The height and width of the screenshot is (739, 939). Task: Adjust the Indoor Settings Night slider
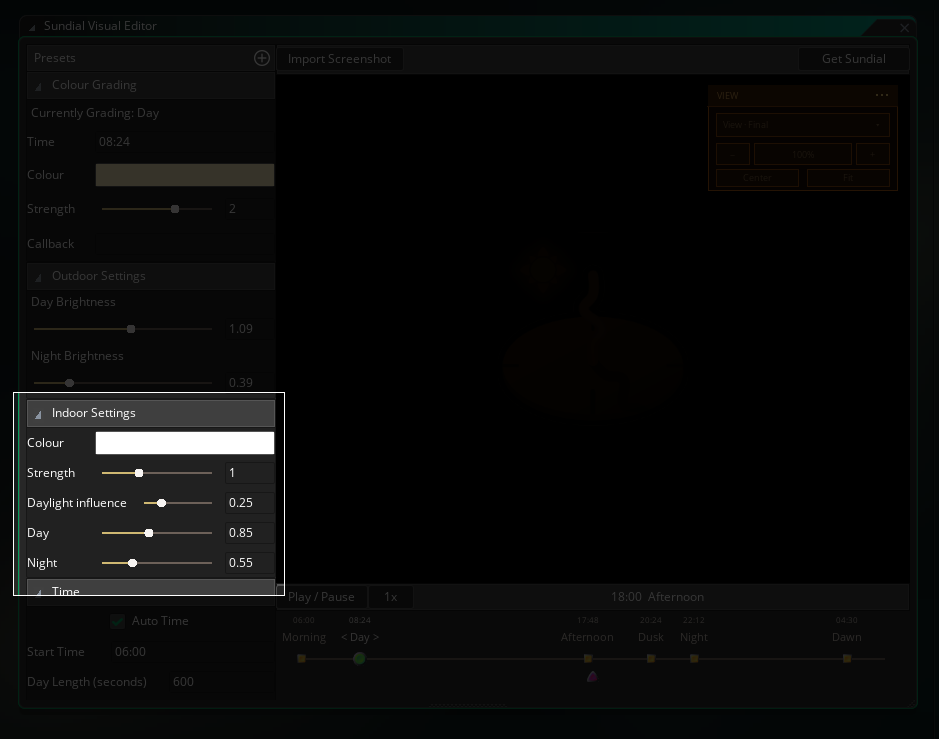157,563
